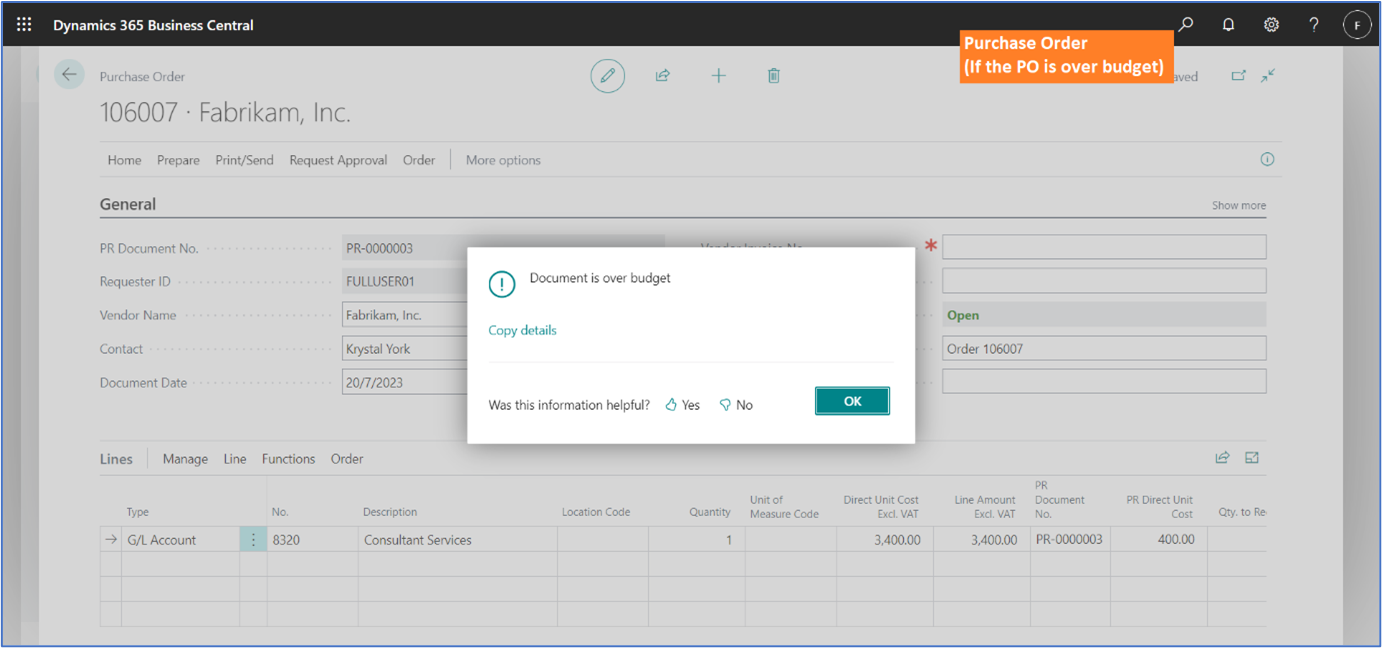Expand More options
The height and width of the screenshot is (648, 1382).
(x=503, y=160)
